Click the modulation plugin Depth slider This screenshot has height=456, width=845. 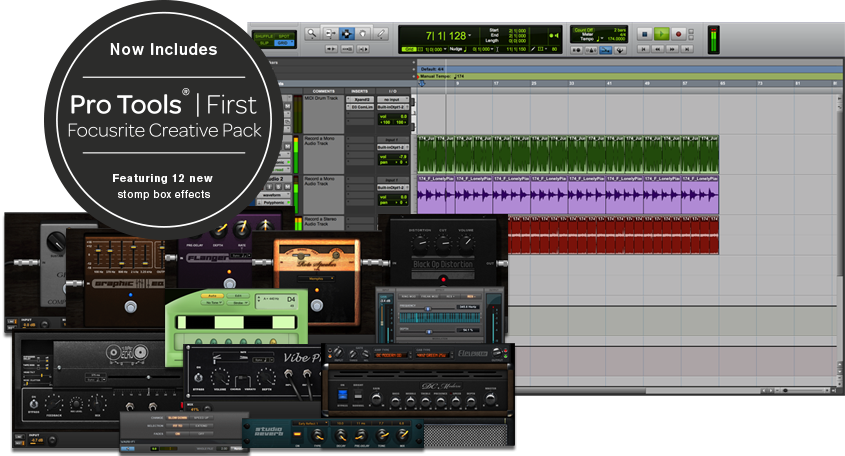(x=427, y=331)
